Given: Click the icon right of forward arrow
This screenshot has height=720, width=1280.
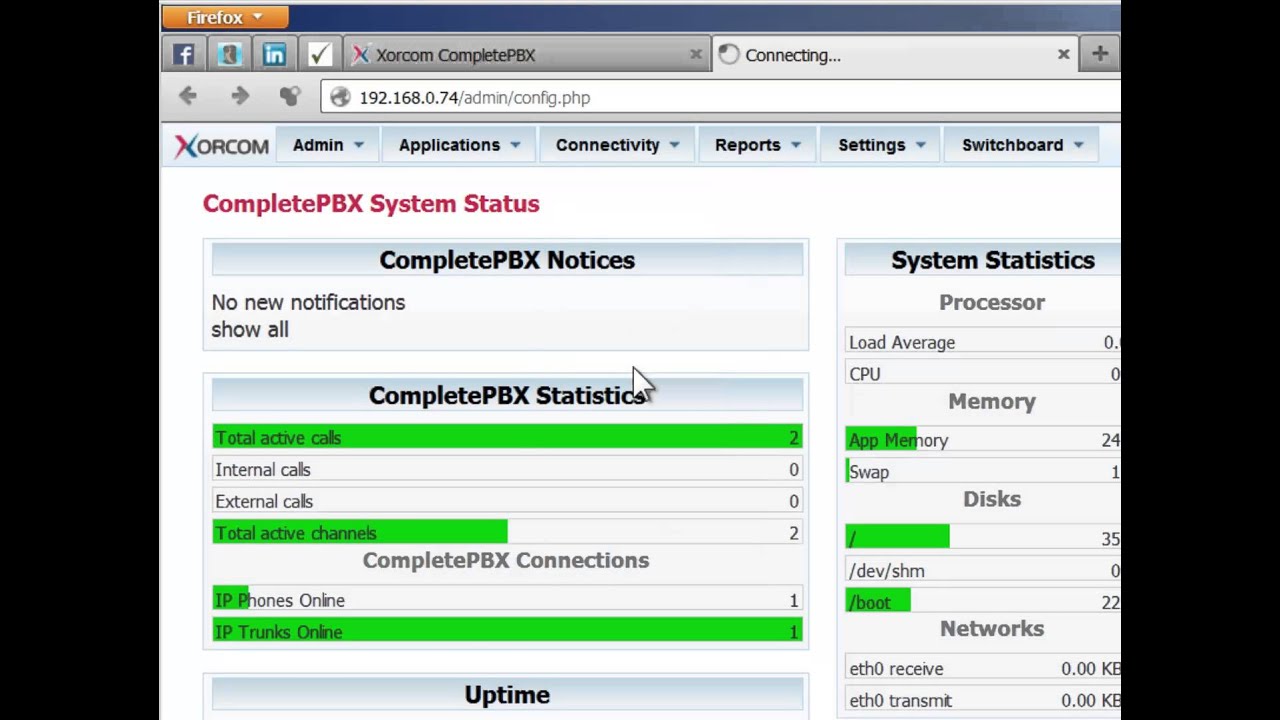Looking at the screenshot, I should click(x=289, y=96).
